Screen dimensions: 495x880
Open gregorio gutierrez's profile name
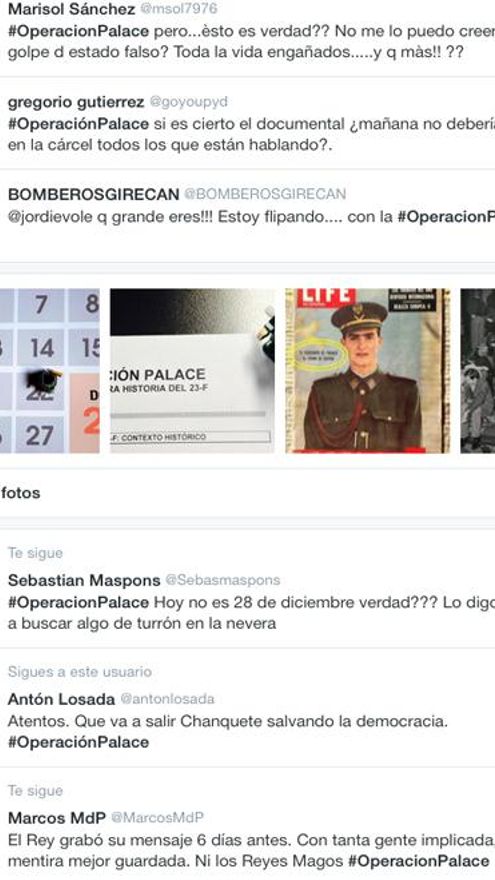[77, 102]
